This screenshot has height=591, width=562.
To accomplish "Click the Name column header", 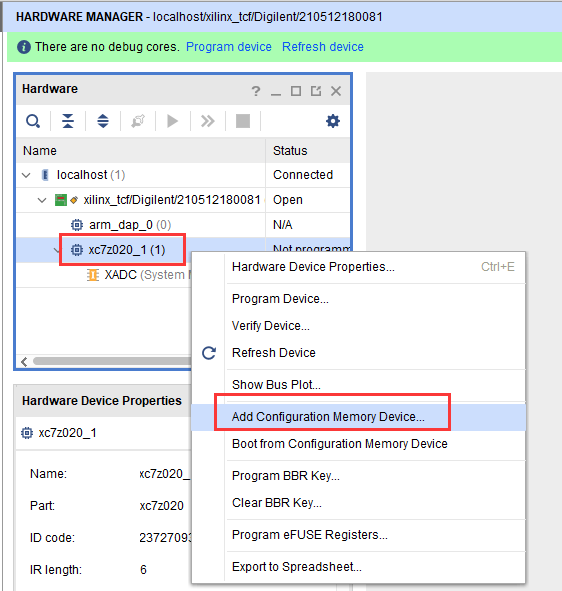I will (x=141, y=151).
